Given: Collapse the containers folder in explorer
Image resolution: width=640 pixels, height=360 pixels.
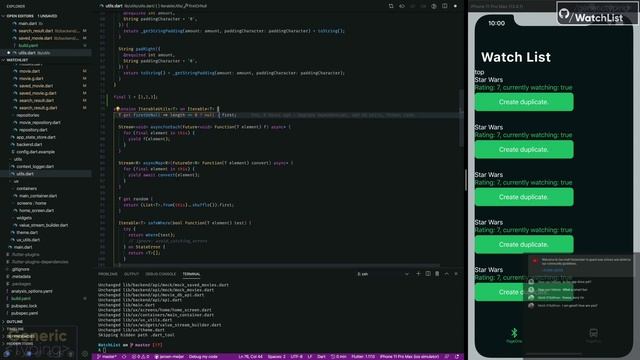Looking at the screenshot, I should click(27, 189).
